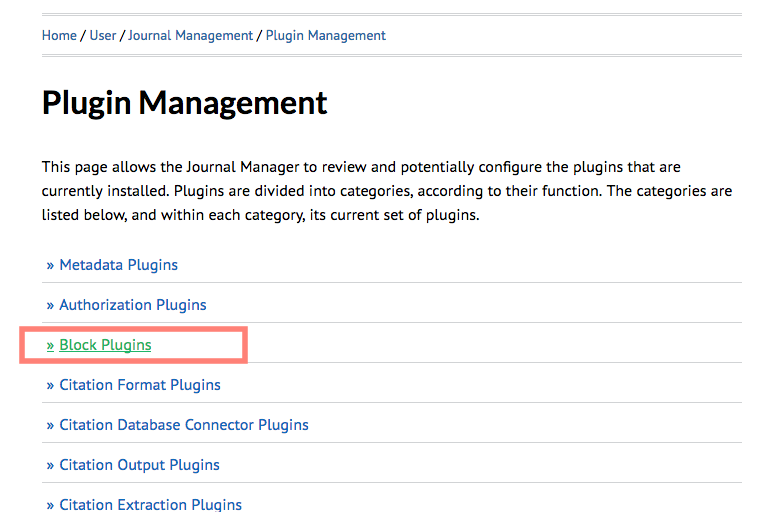This screenshot has height=512, width=757.
Task: Click the » arrow before Block Plugins
Action: (50, 345)
